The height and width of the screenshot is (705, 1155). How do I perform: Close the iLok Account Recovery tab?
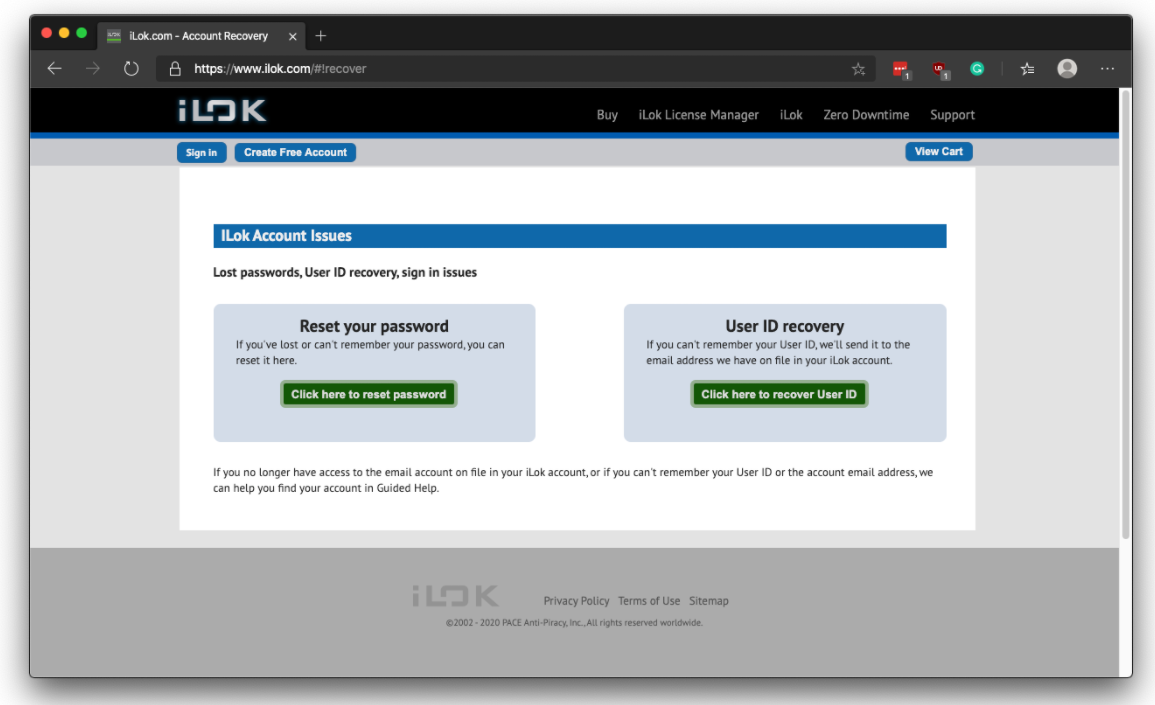click(292, 36)
